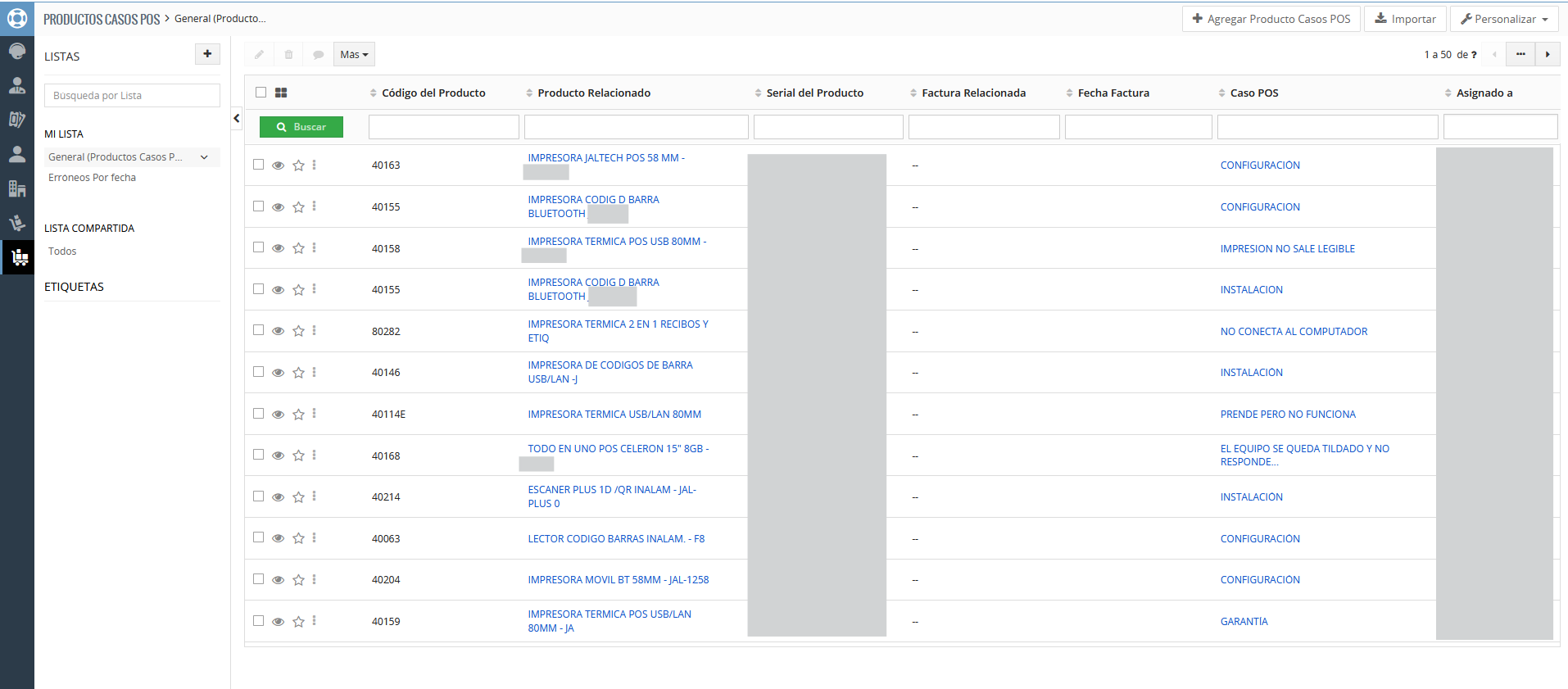The height and width of the screenshot is (689, 1568).
Task: Star the record 40204
Action: click(298, 580)
